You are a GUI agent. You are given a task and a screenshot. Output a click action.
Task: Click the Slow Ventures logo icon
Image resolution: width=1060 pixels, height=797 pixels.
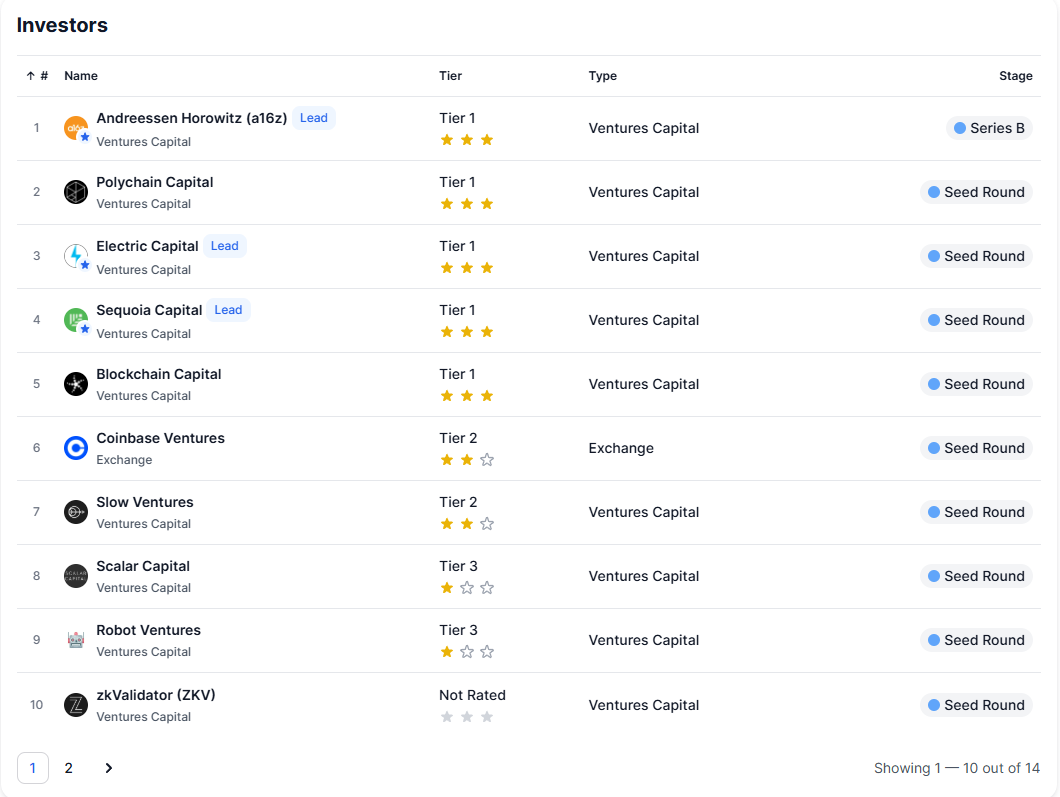[x=76, y=512]
